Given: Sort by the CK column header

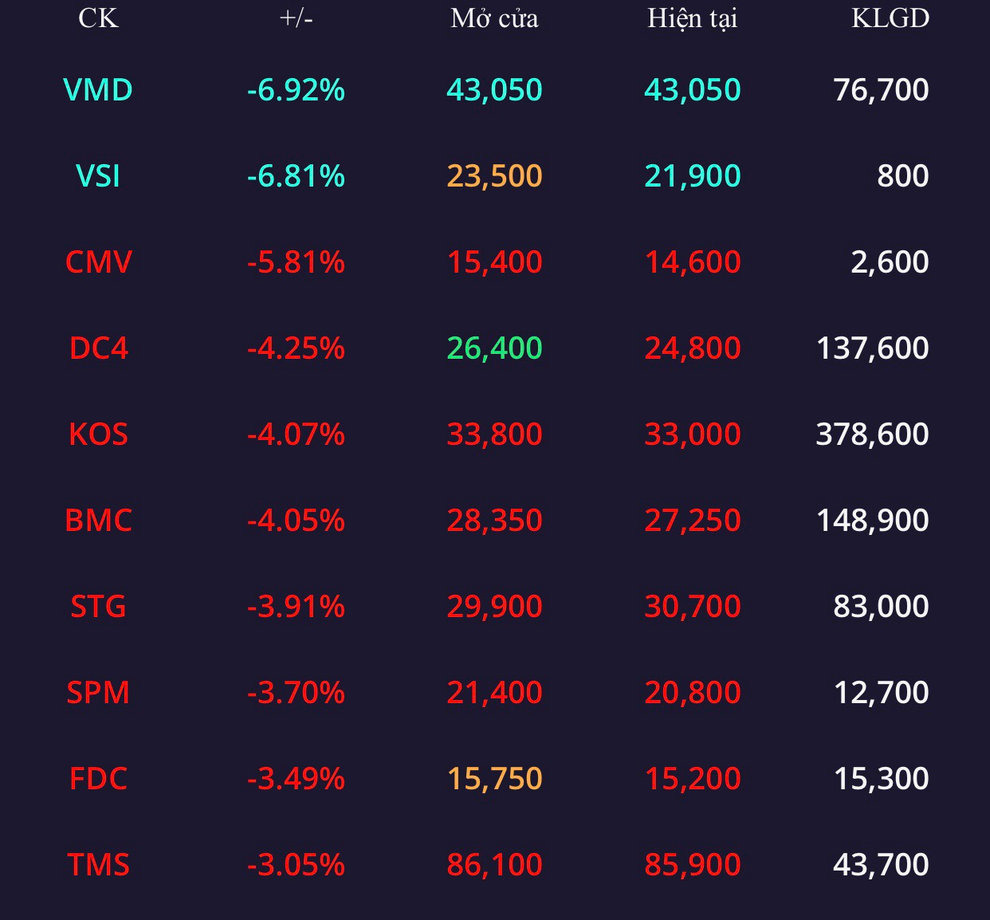Looking at the screenshot, I should pos(98,18).
